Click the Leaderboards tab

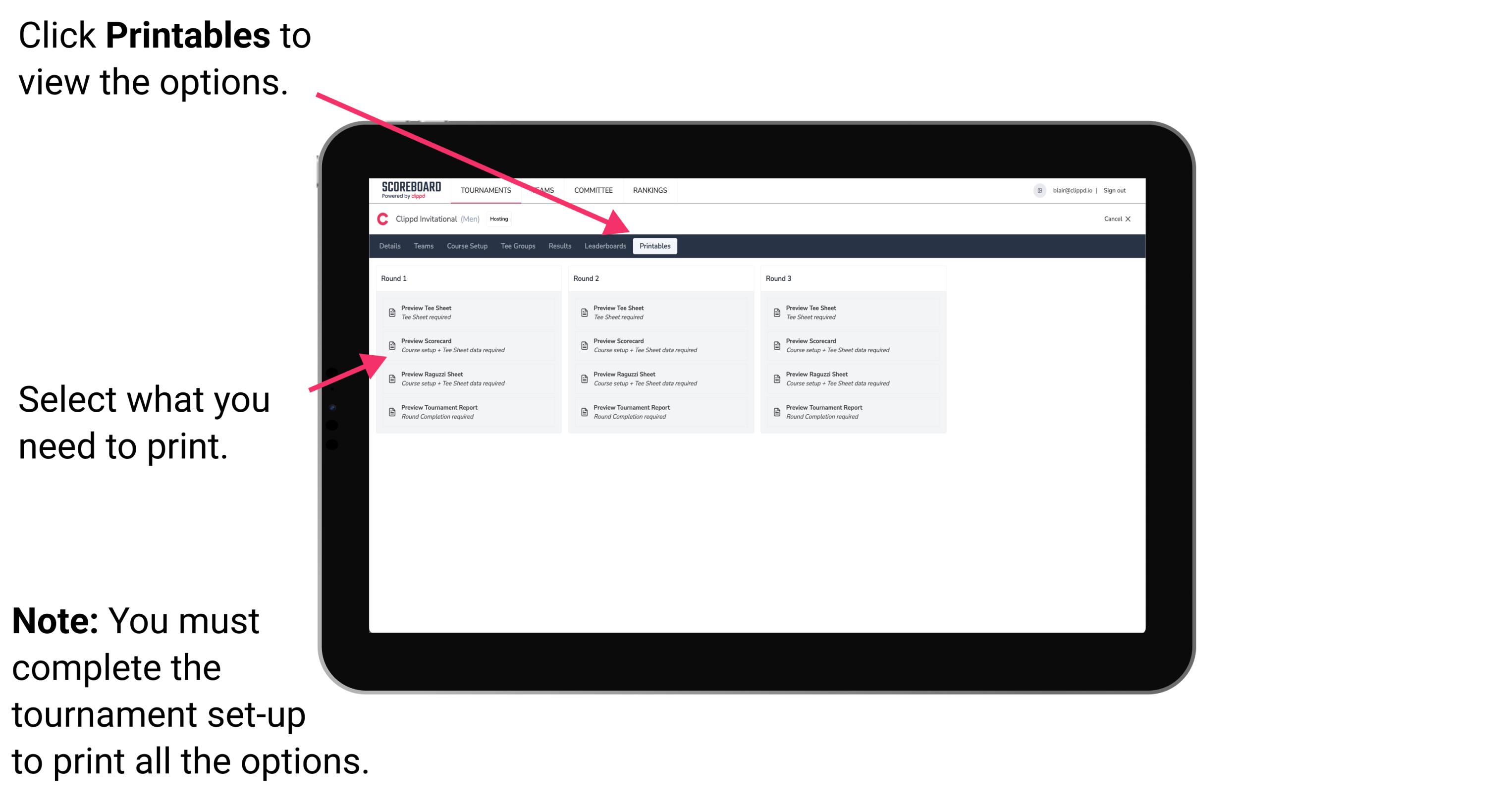pyautogui.click(x=604, y=245)
